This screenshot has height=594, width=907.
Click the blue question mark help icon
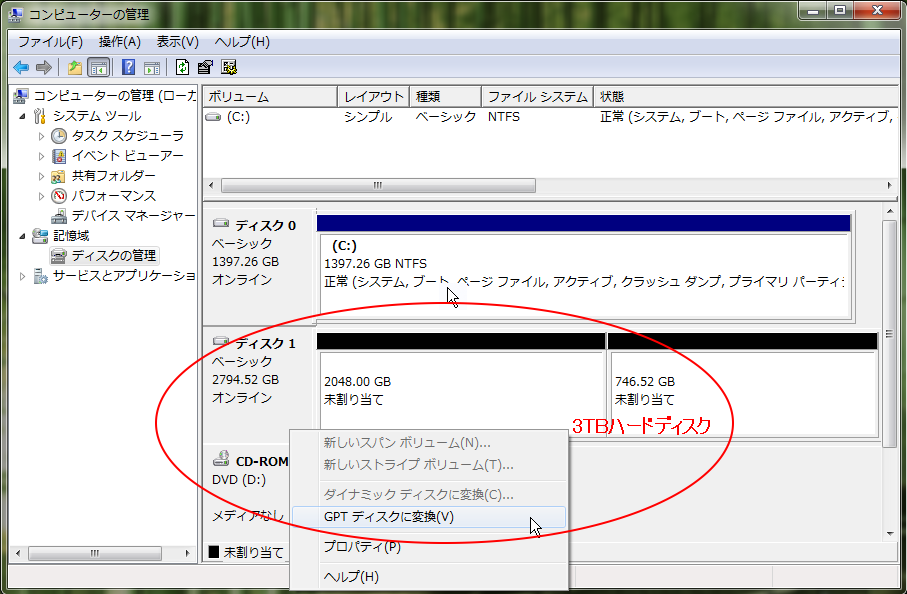coord(128,67)
